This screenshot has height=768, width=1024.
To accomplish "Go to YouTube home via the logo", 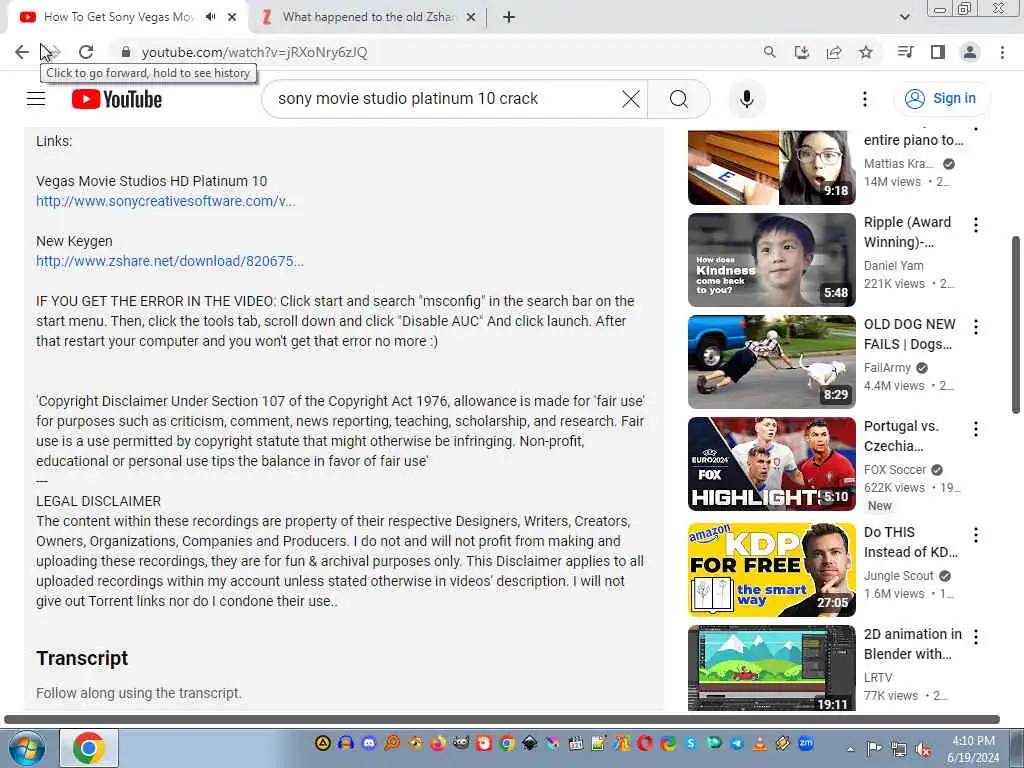I will pos(117,99).
